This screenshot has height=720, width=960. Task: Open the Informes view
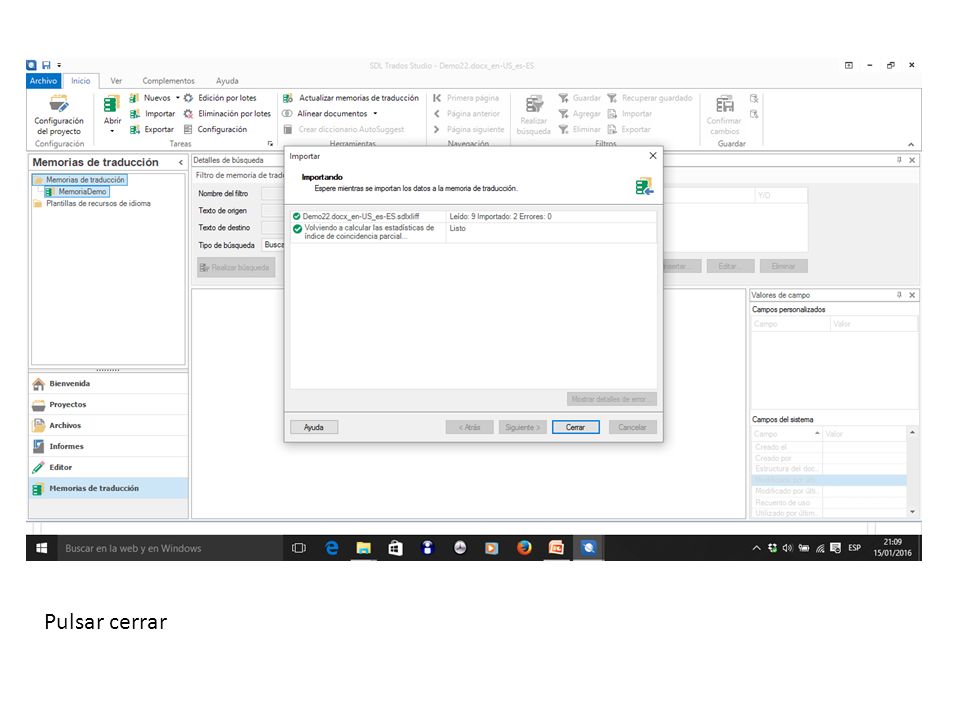(108, 446)
